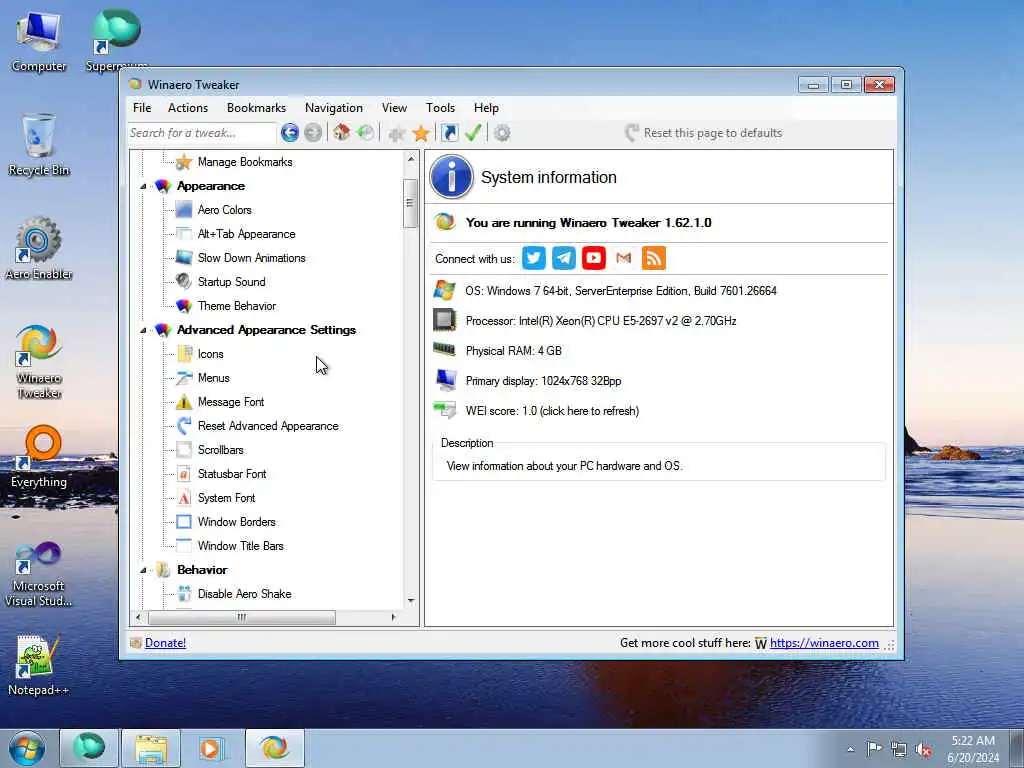
Task: Click the add bookmark plus-star icon
Action: [396, 133]
